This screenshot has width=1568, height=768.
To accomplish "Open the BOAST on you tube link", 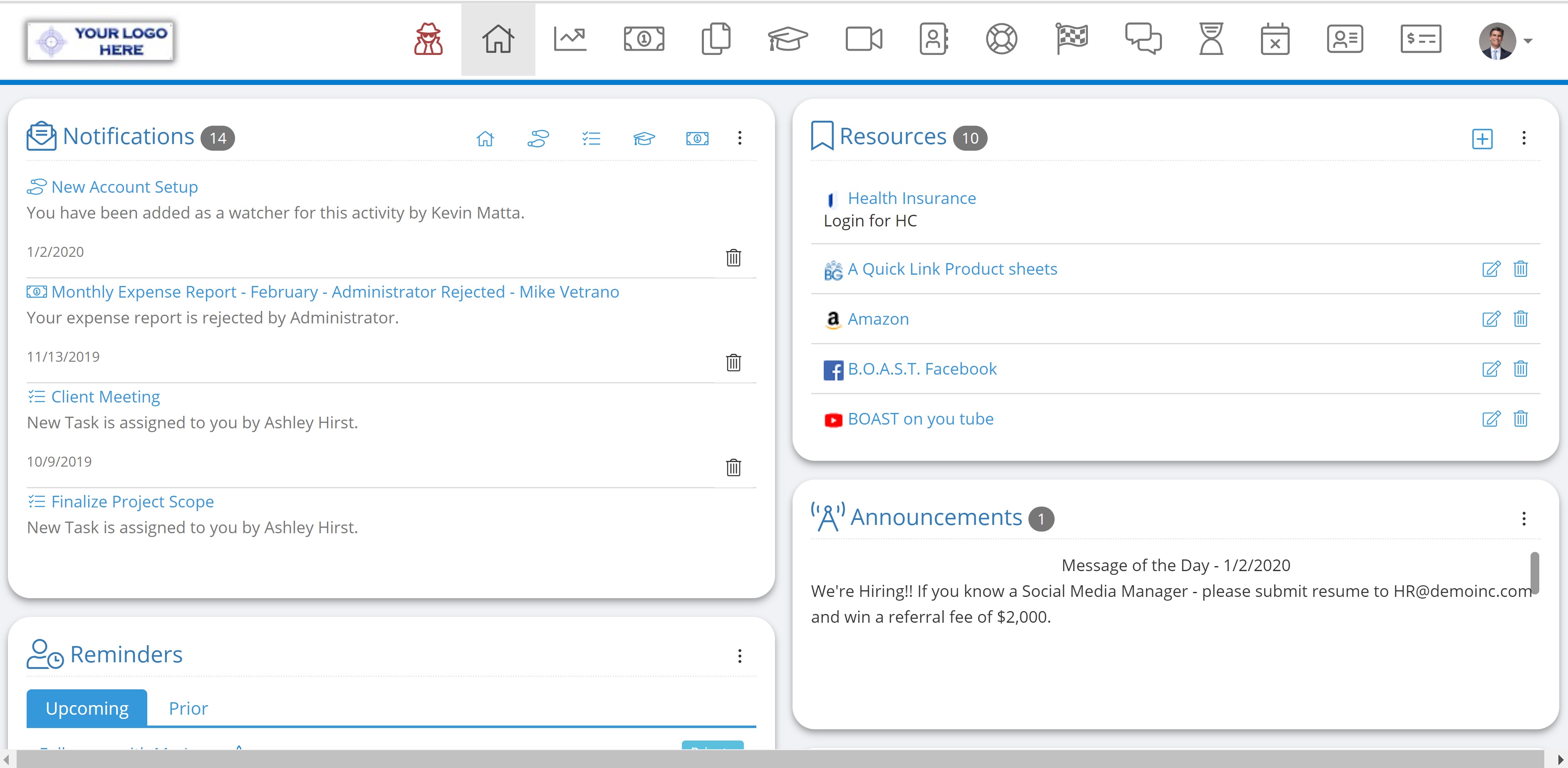I will [x=920, y=419].
